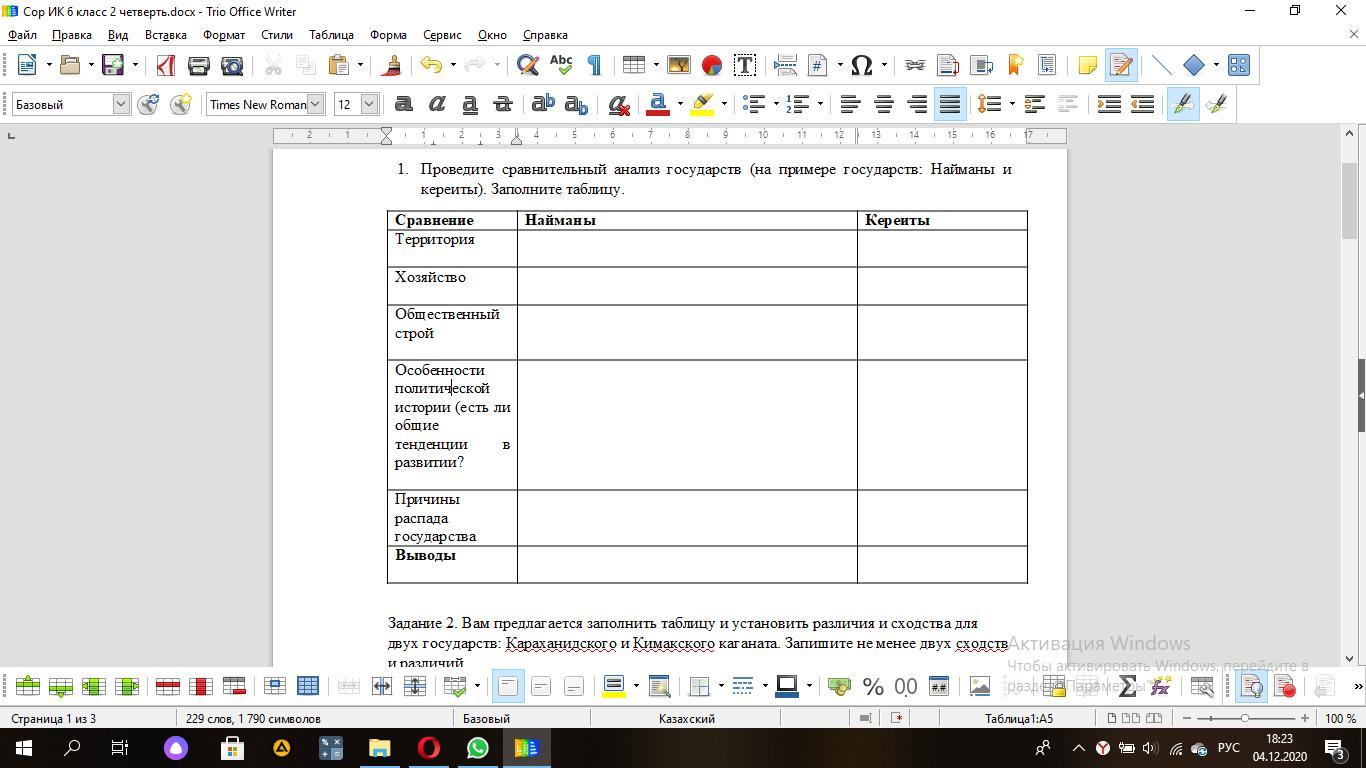The width and height of the screenshot is (1366, 768).
Task: Center the text horizontally
Action: 884,104
